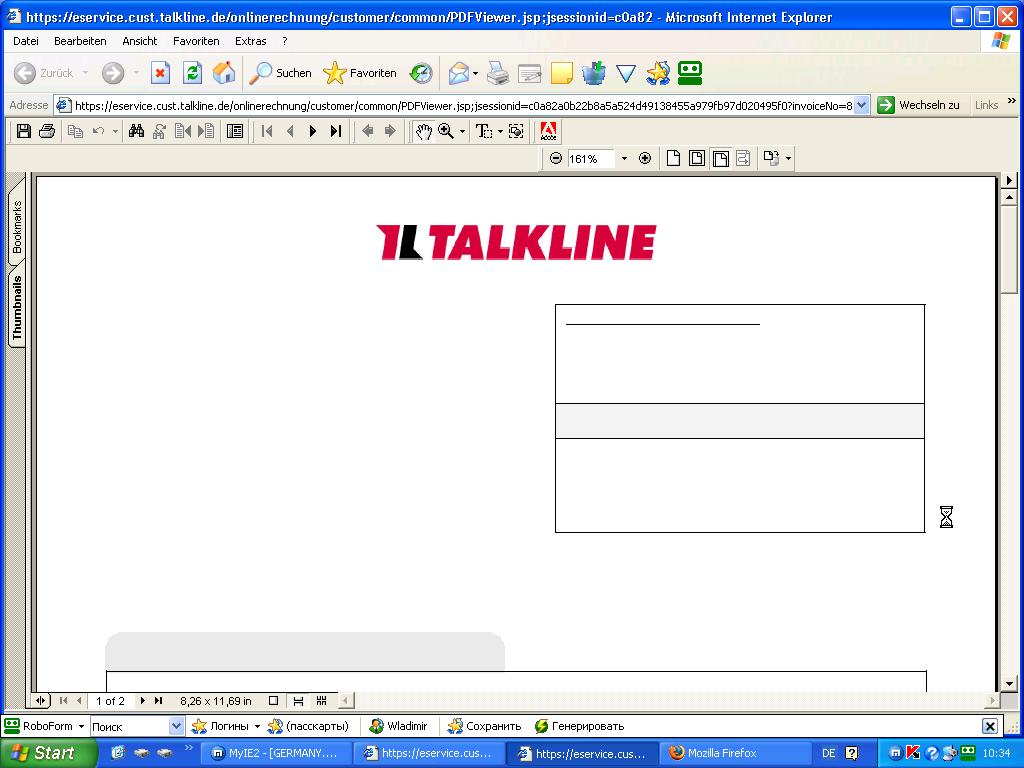The height and width of the screenshot is (768, 1024).
Task: Enable Continuous page layout in status bar
Action: pyautogui.click(x=298, y=701)
